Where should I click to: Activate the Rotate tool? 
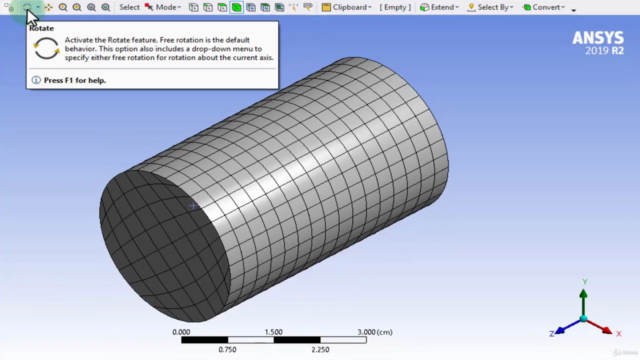click(x=27, y=7)
